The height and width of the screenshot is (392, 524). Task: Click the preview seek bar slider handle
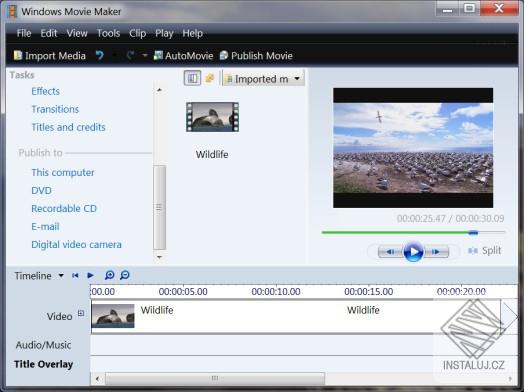[x=473, y=233]
